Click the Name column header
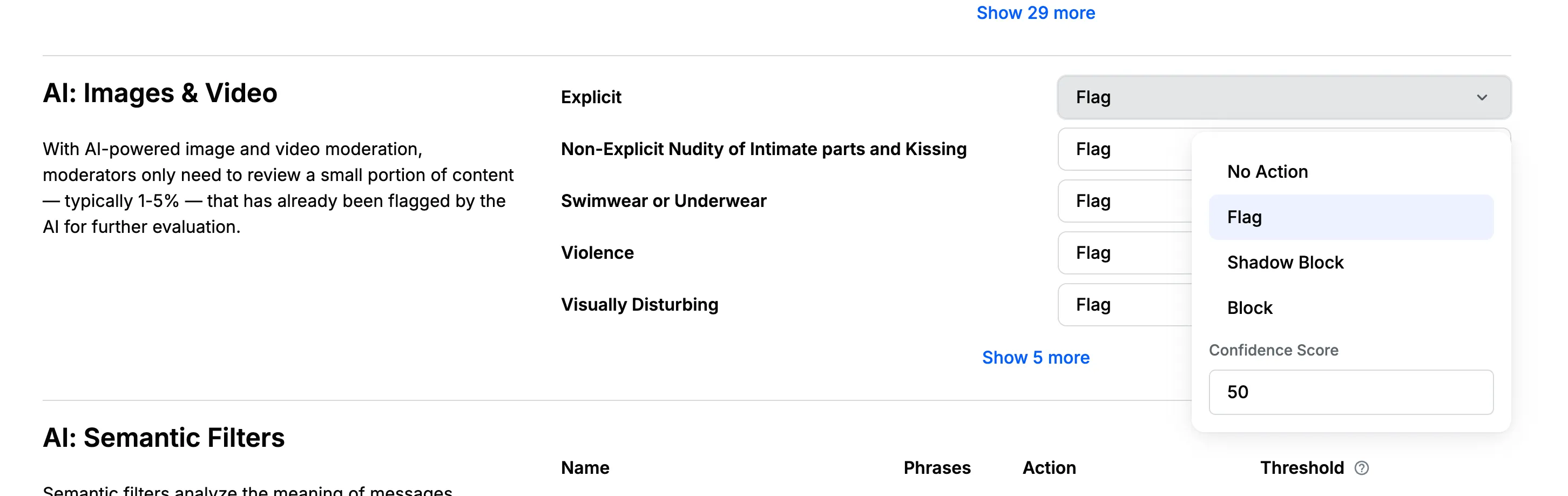 pyautogui.click(x=585, y=468)
